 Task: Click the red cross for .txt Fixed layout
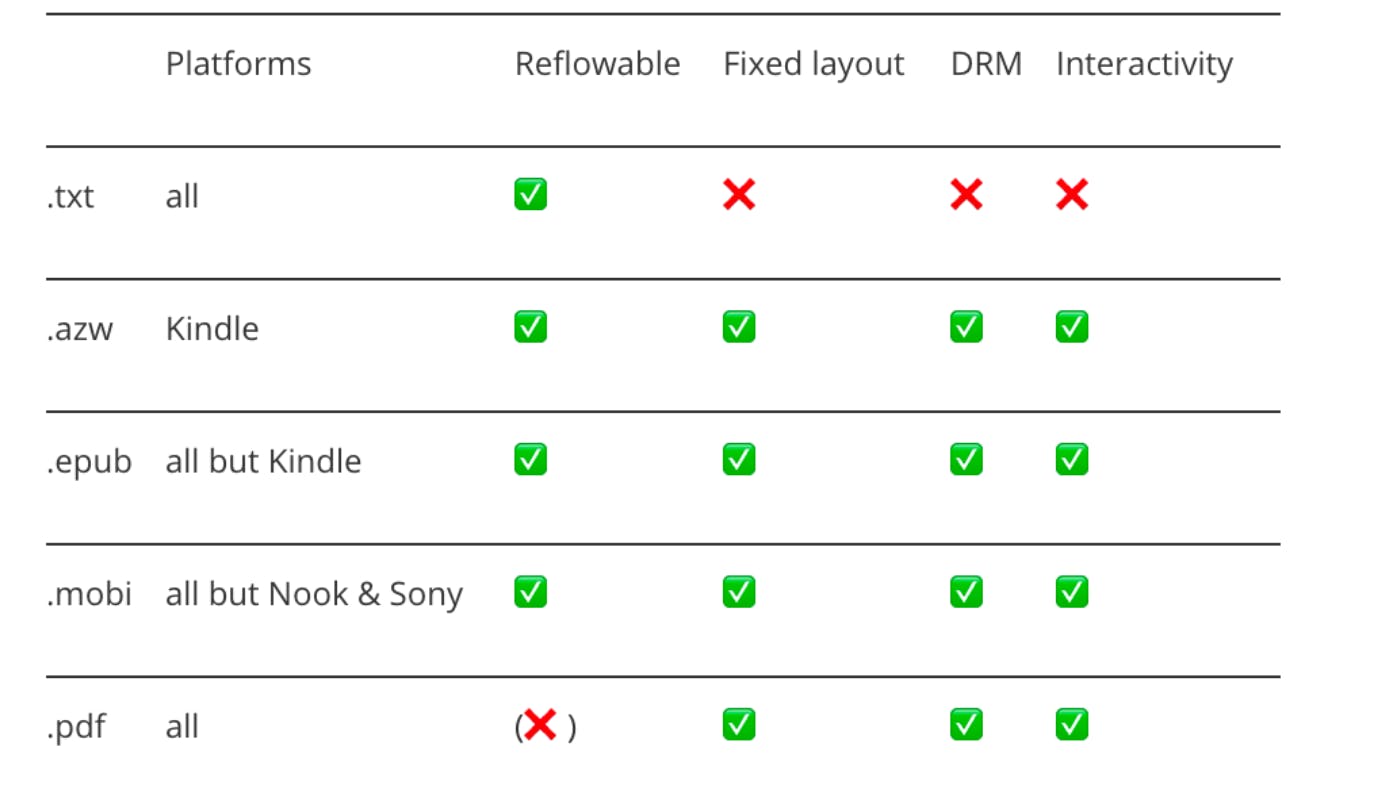pos(739,194)
